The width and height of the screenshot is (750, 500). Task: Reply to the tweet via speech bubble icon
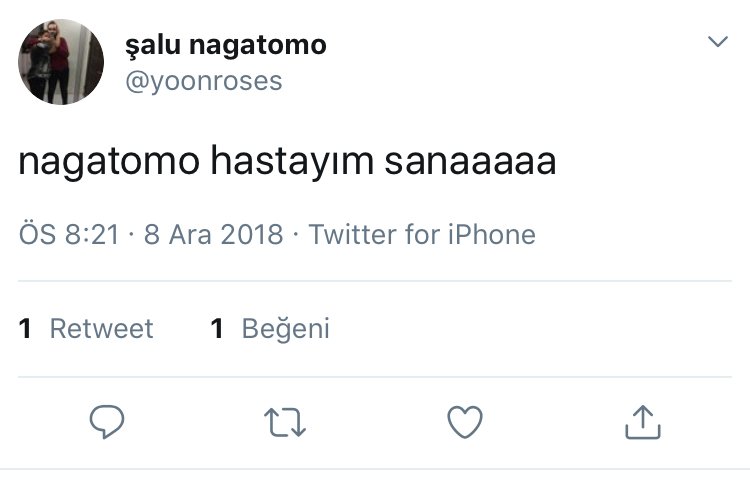point(106,423)
